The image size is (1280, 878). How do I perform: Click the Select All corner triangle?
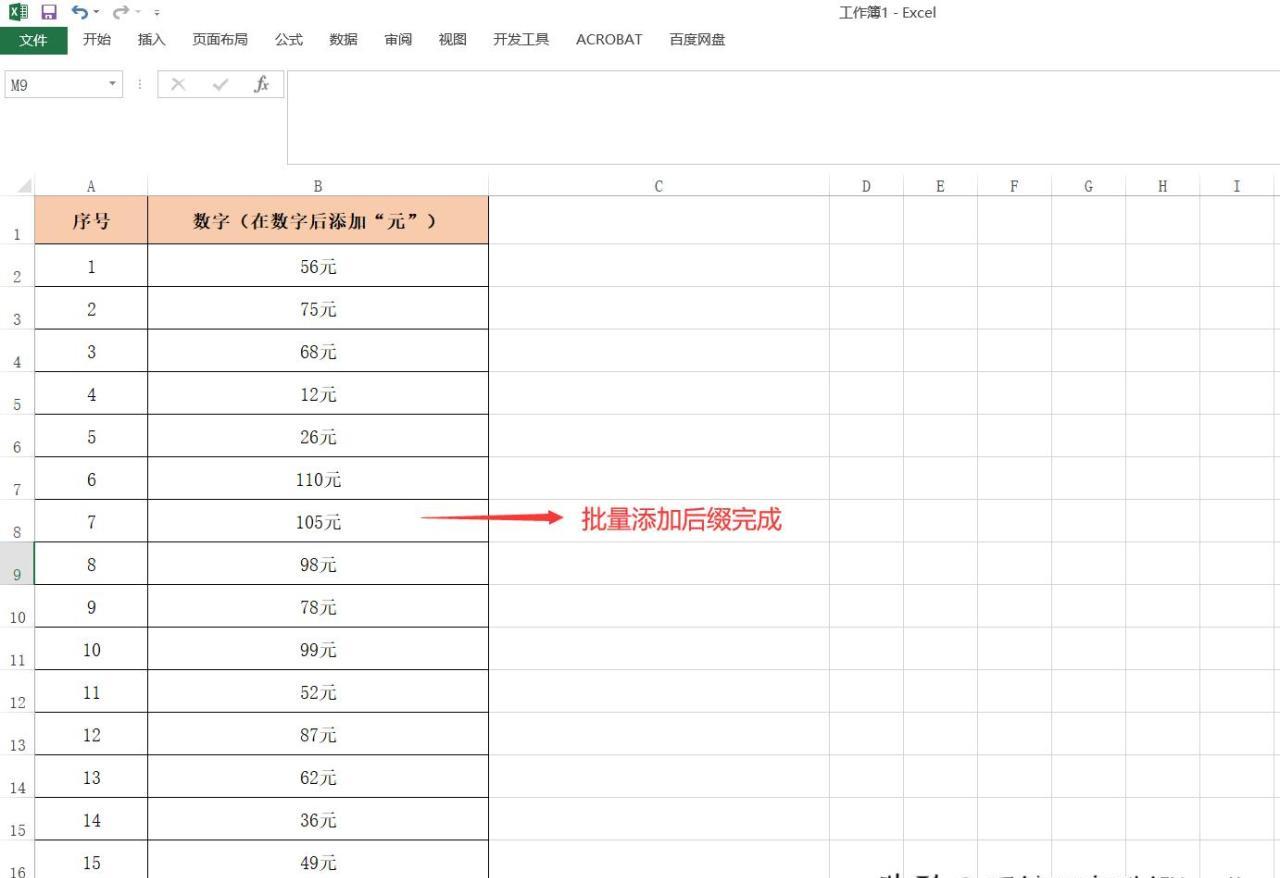click(x=23, y=186)
